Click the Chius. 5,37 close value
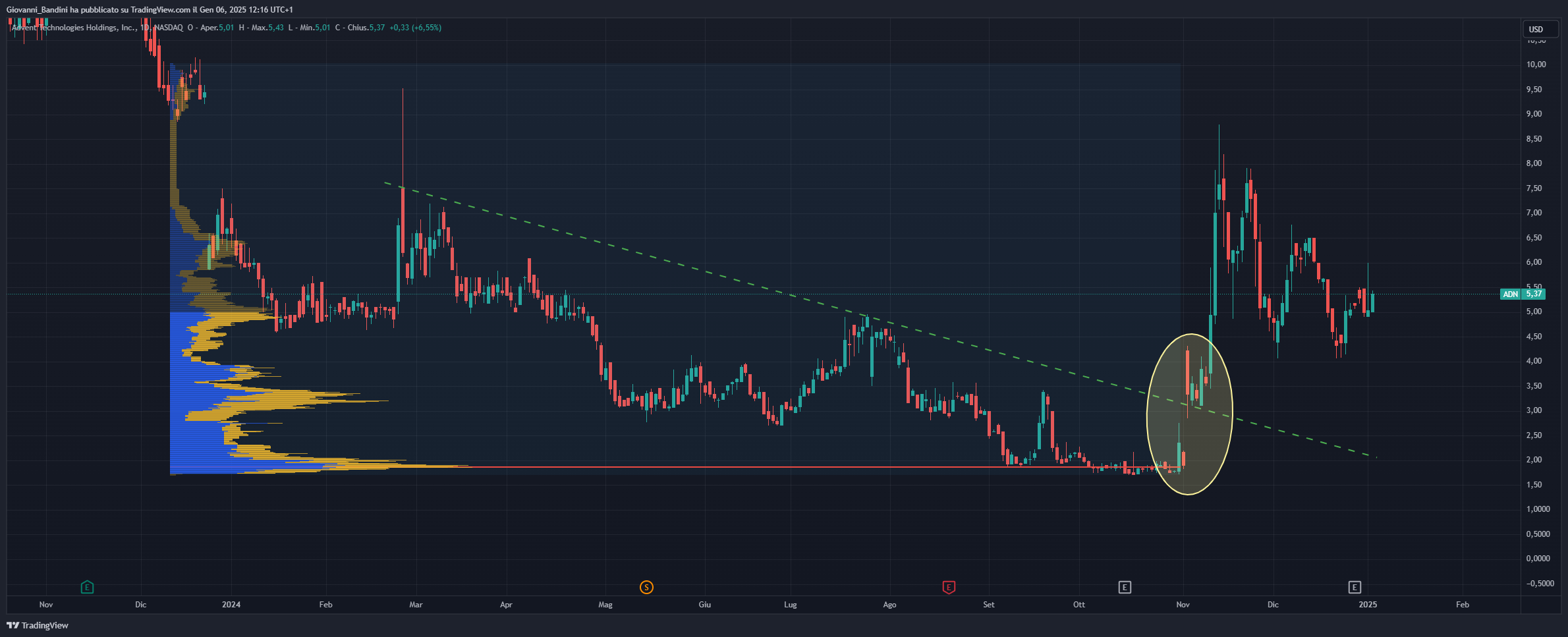Image resolution: width=1568 pixels, height=637 pixels. (366, 28)
